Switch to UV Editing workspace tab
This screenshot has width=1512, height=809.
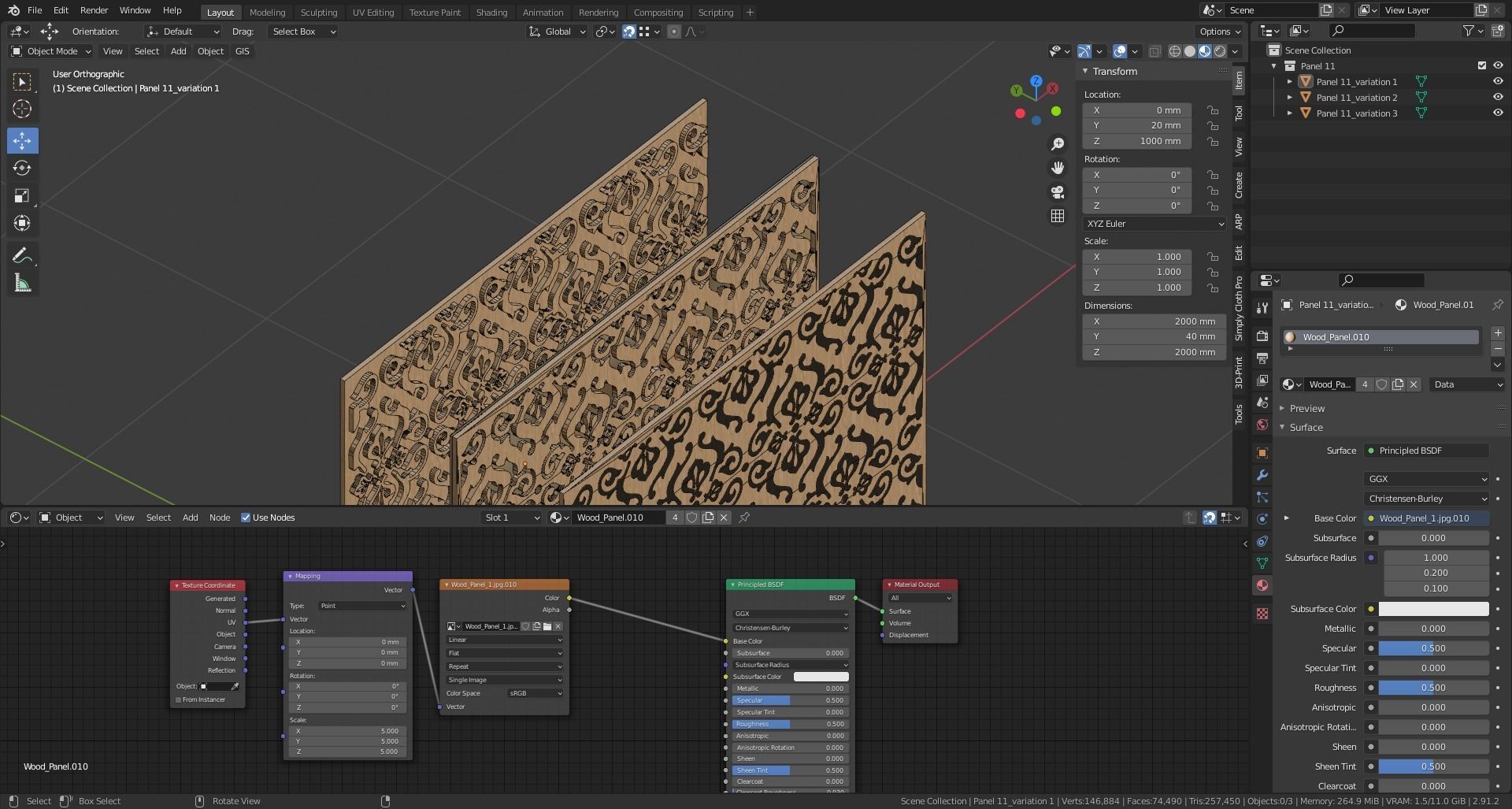373,13
